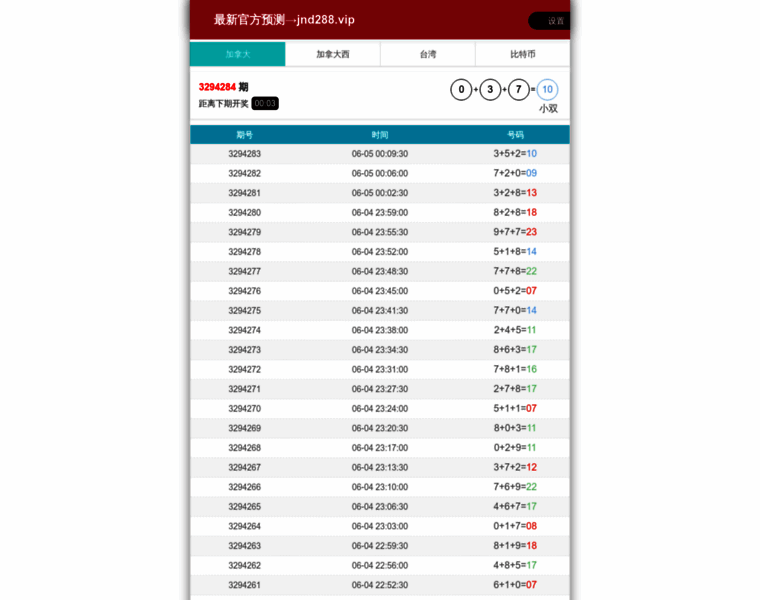760x600 pixels.
Task: Click time 06-04 23:27:30
Action: click(x=380, y=389)
